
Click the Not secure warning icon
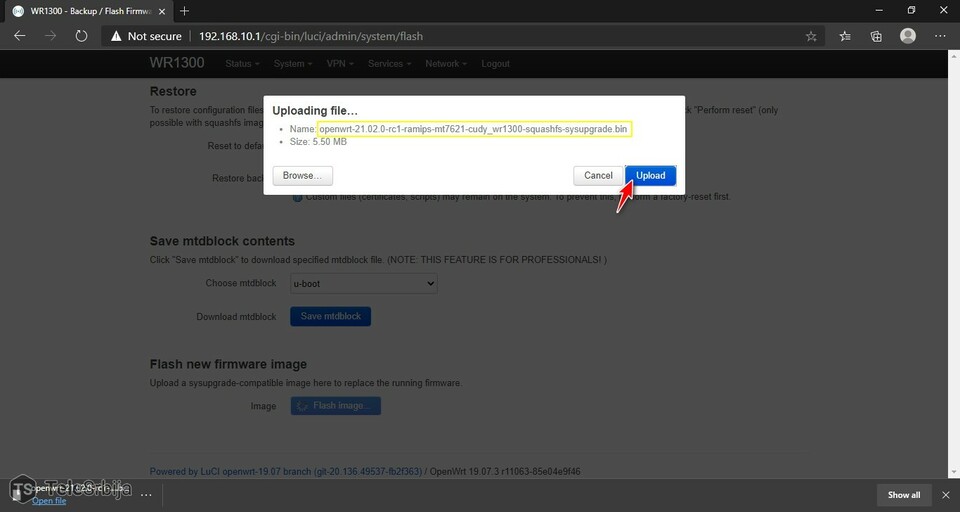coord(116,36)
